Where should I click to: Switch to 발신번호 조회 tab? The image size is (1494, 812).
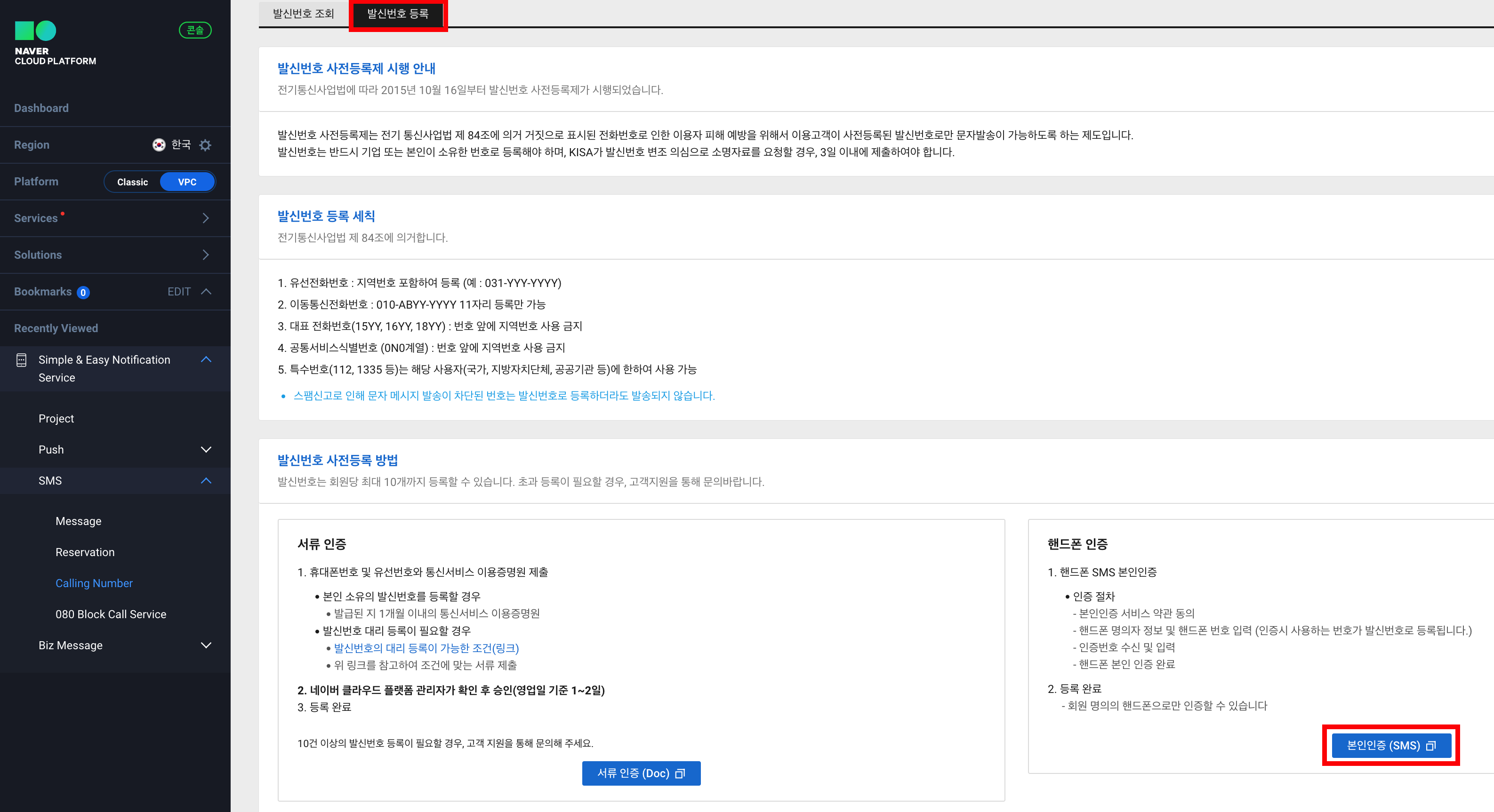point(303,13)
